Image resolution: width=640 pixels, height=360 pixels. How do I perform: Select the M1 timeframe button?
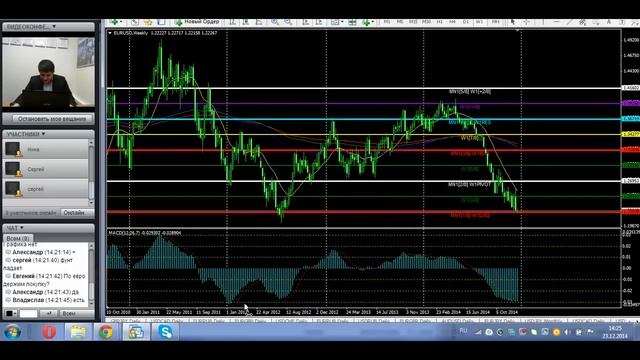point(387,22)
